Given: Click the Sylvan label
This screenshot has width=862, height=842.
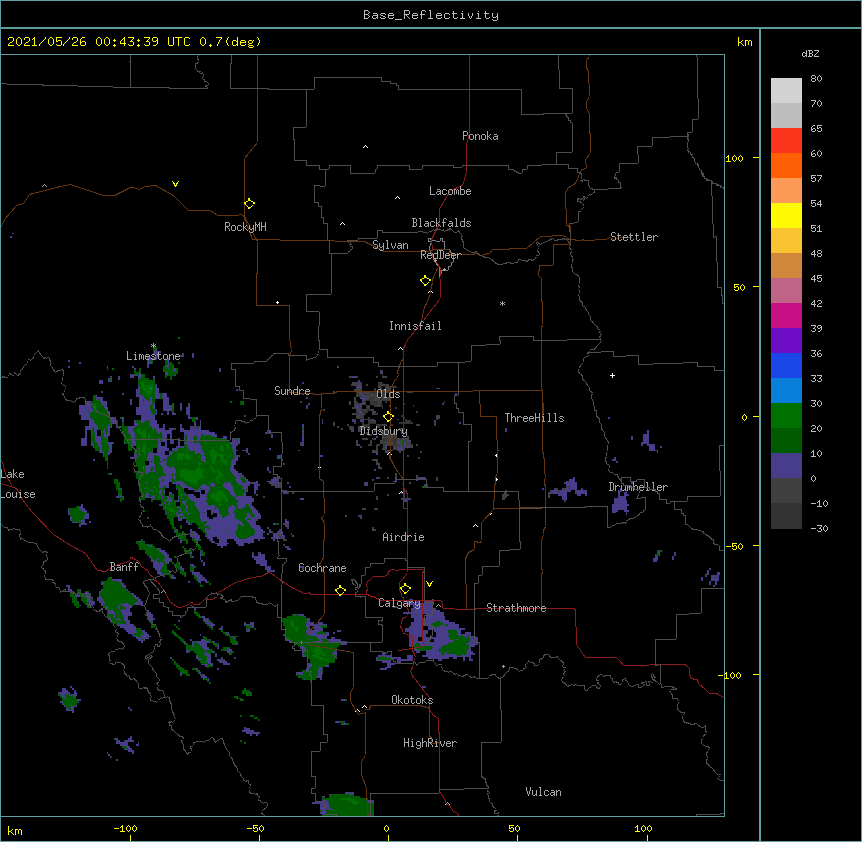Looking at the screenshot, I should pos(390,245).
